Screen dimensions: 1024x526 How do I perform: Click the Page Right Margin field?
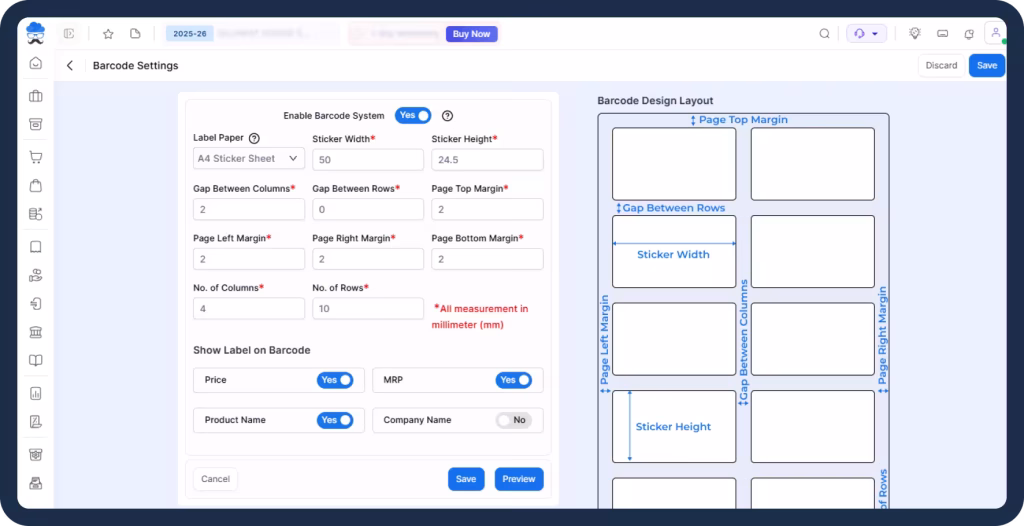pos(368,259)
